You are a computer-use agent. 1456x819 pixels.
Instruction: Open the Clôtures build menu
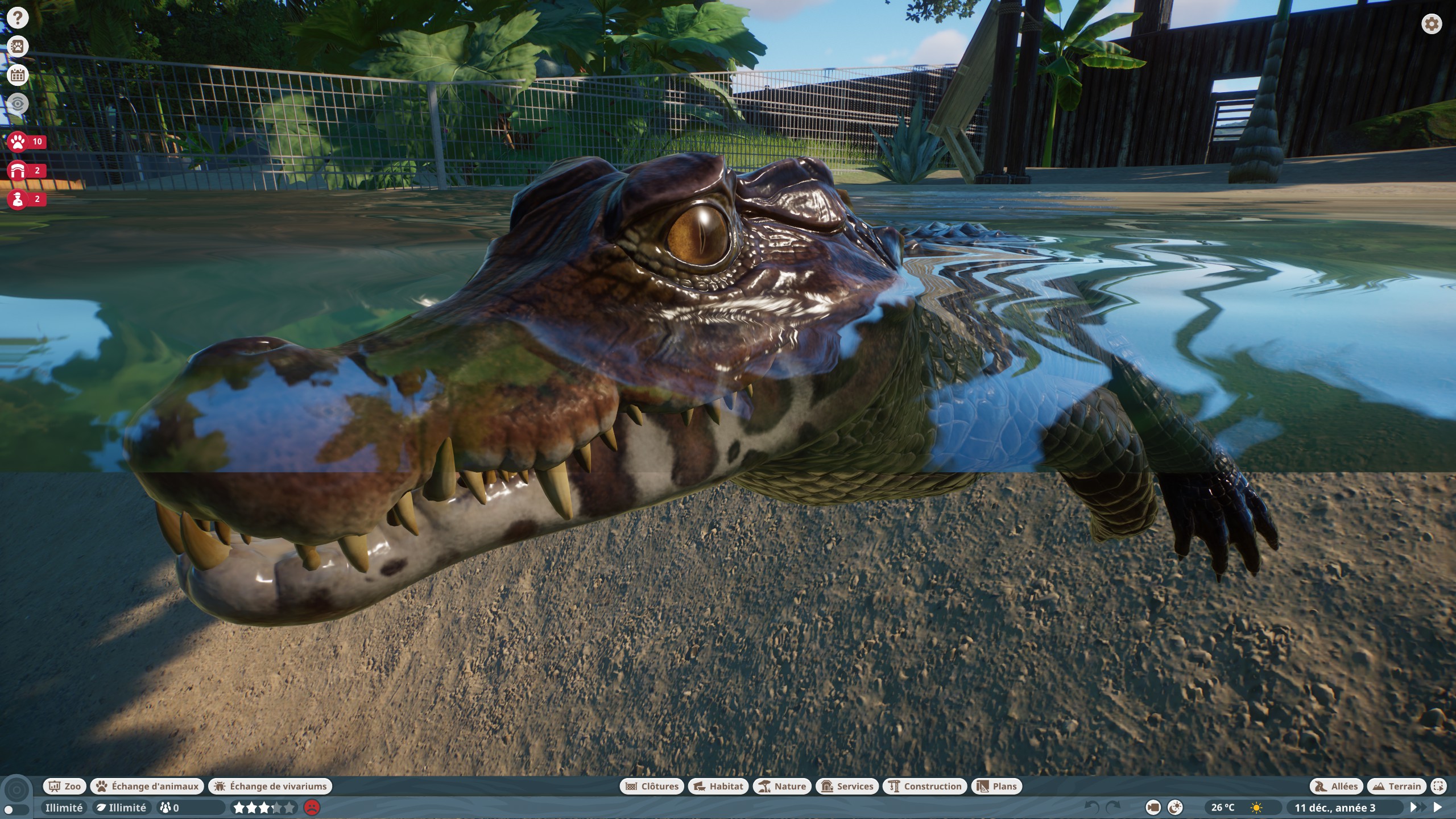click(652, 786)
